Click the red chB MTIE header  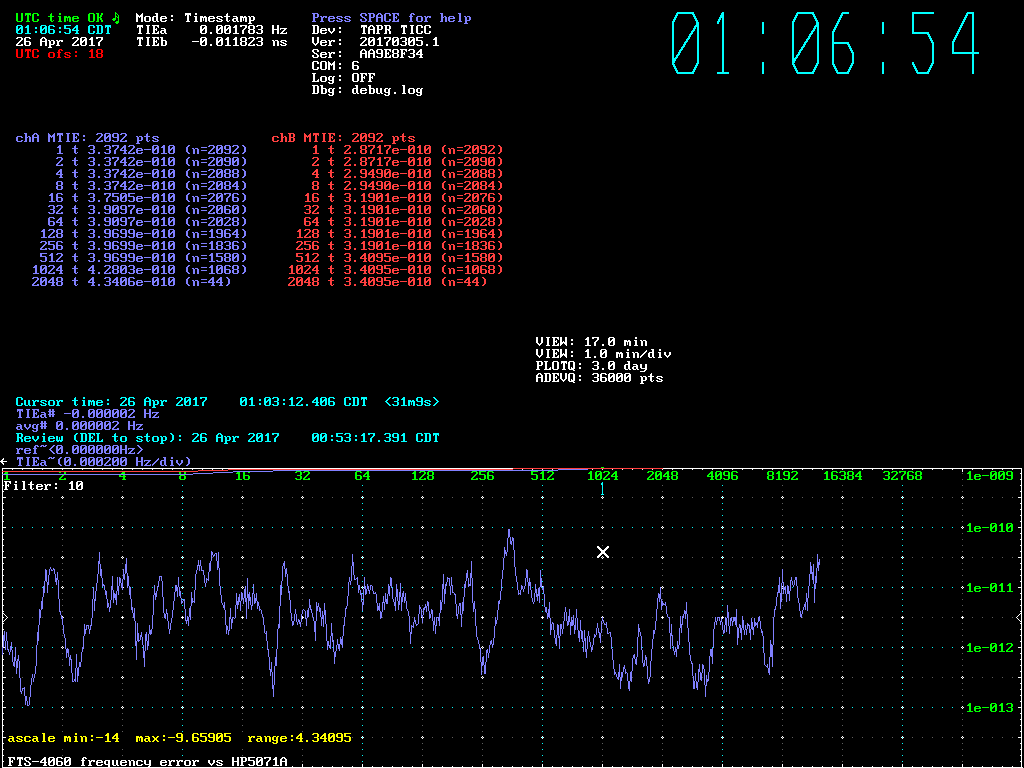[x=343, y=137]
